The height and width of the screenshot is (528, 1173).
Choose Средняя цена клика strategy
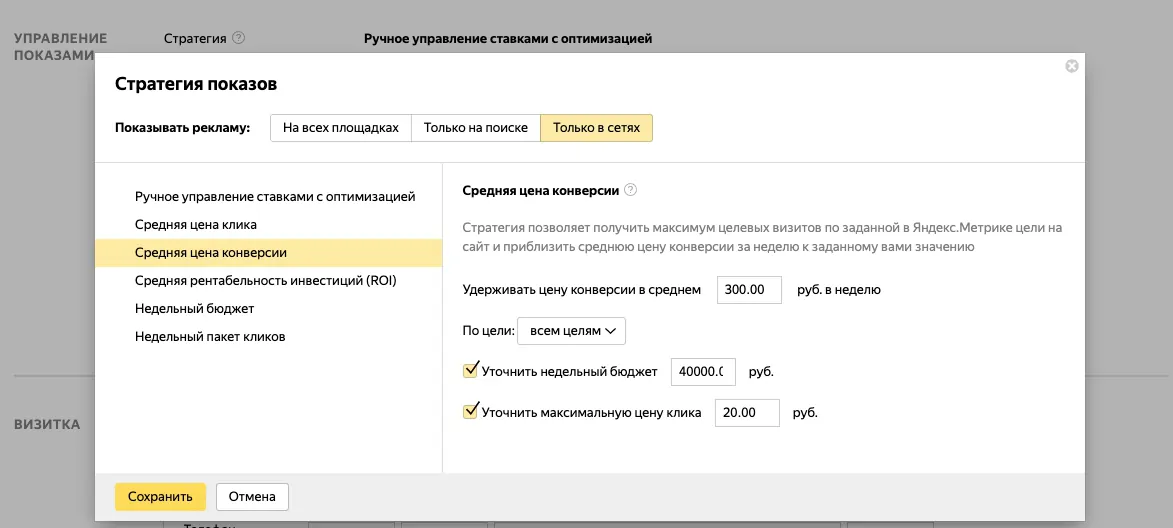click(x=196, y=225)
